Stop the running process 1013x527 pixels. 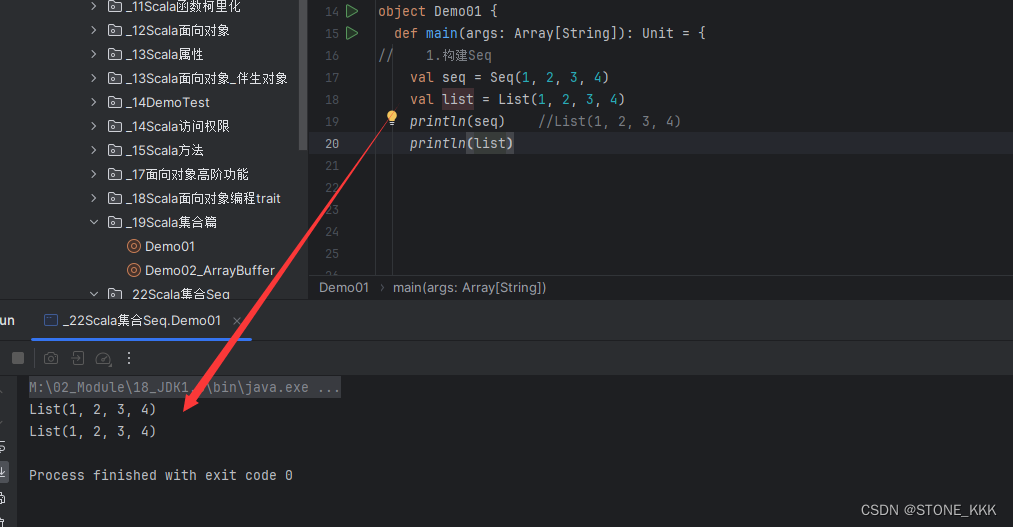pos(18,358)
